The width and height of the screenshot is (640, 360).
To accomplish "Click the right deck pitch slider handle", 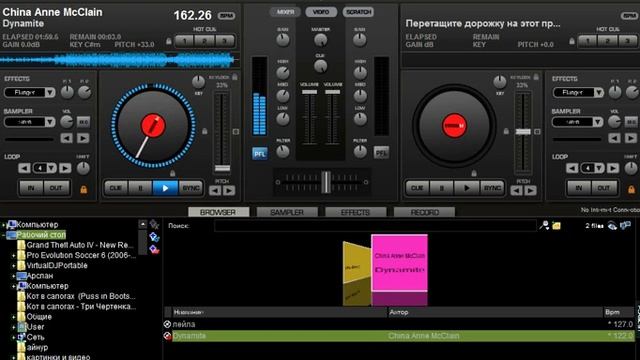I will [x=523, y=131].
